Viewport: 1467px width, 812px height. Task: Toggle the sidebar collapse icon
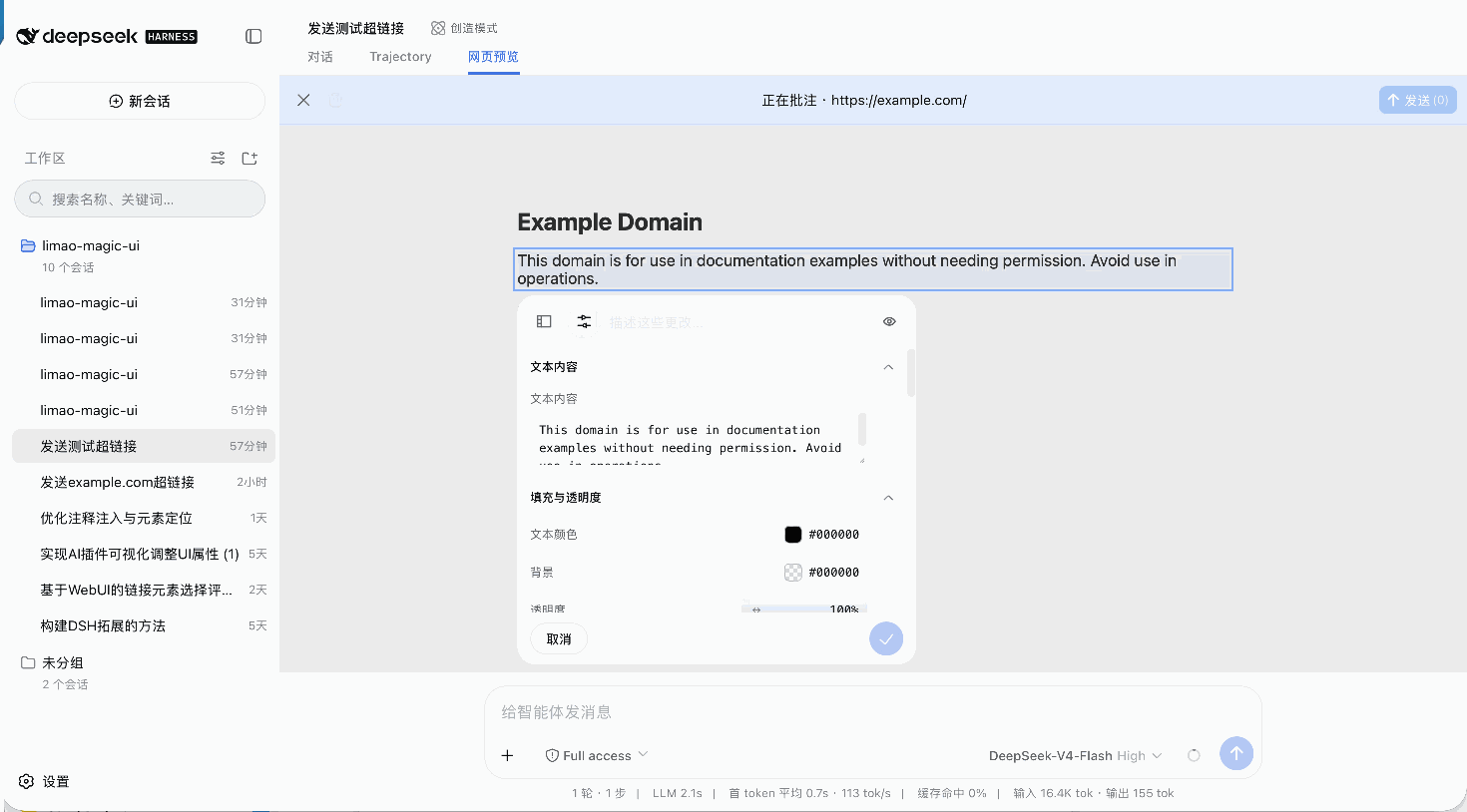pyautogui.click(x=253, y=36)
